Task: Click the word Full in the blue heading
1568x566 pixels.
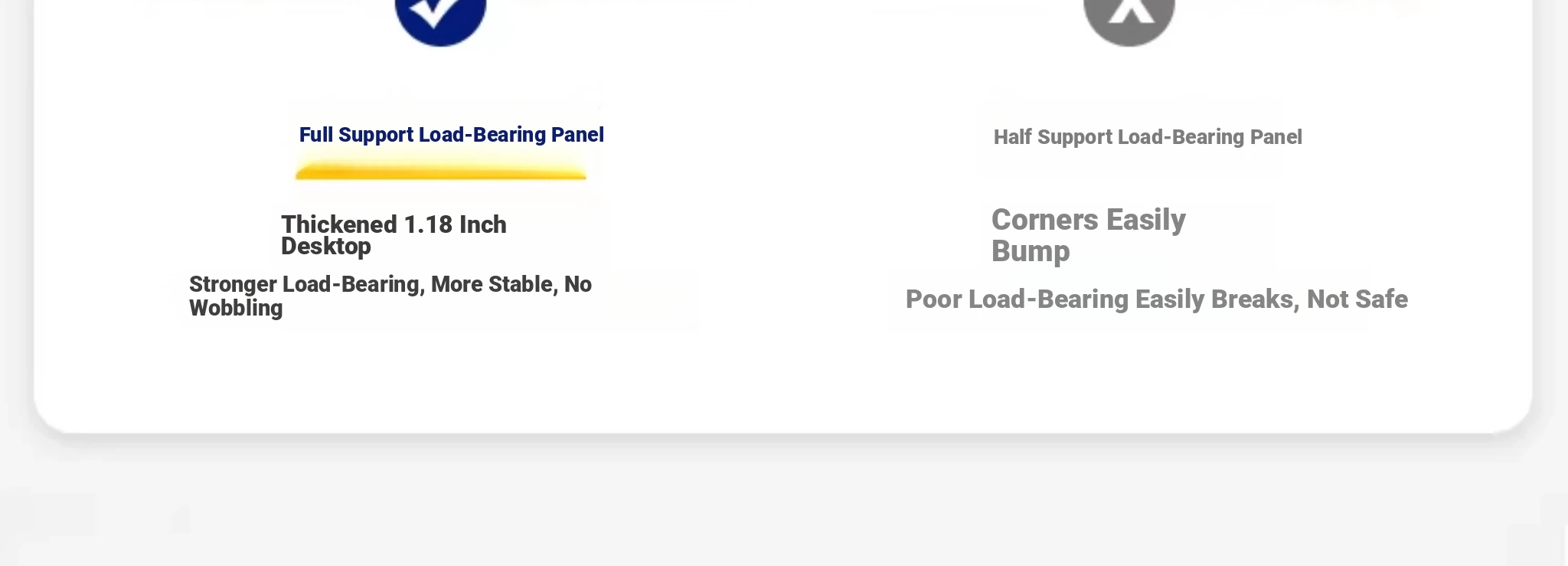Action: [x=315, y=135]
